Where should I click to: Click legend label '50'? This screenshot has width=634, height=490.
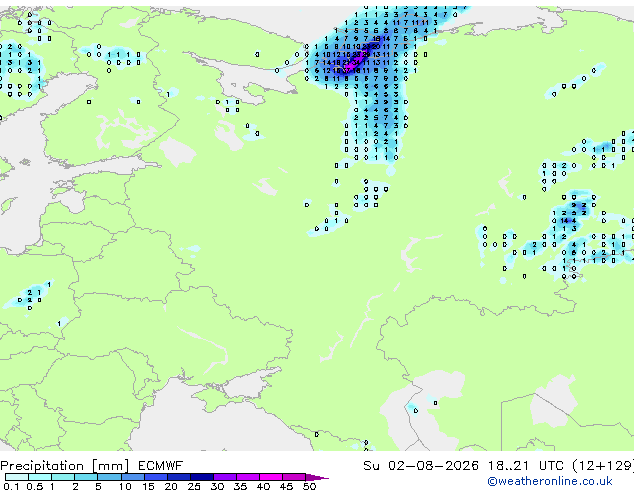click(309, 486)
